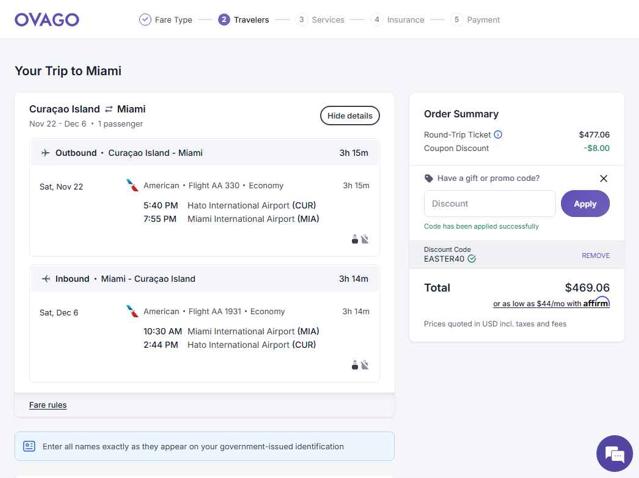Image resolution: width=639 pixels, height=478 pixels.
Task: Collapse the Outbound Curaçao Island - Miami header
Action: 205,153
